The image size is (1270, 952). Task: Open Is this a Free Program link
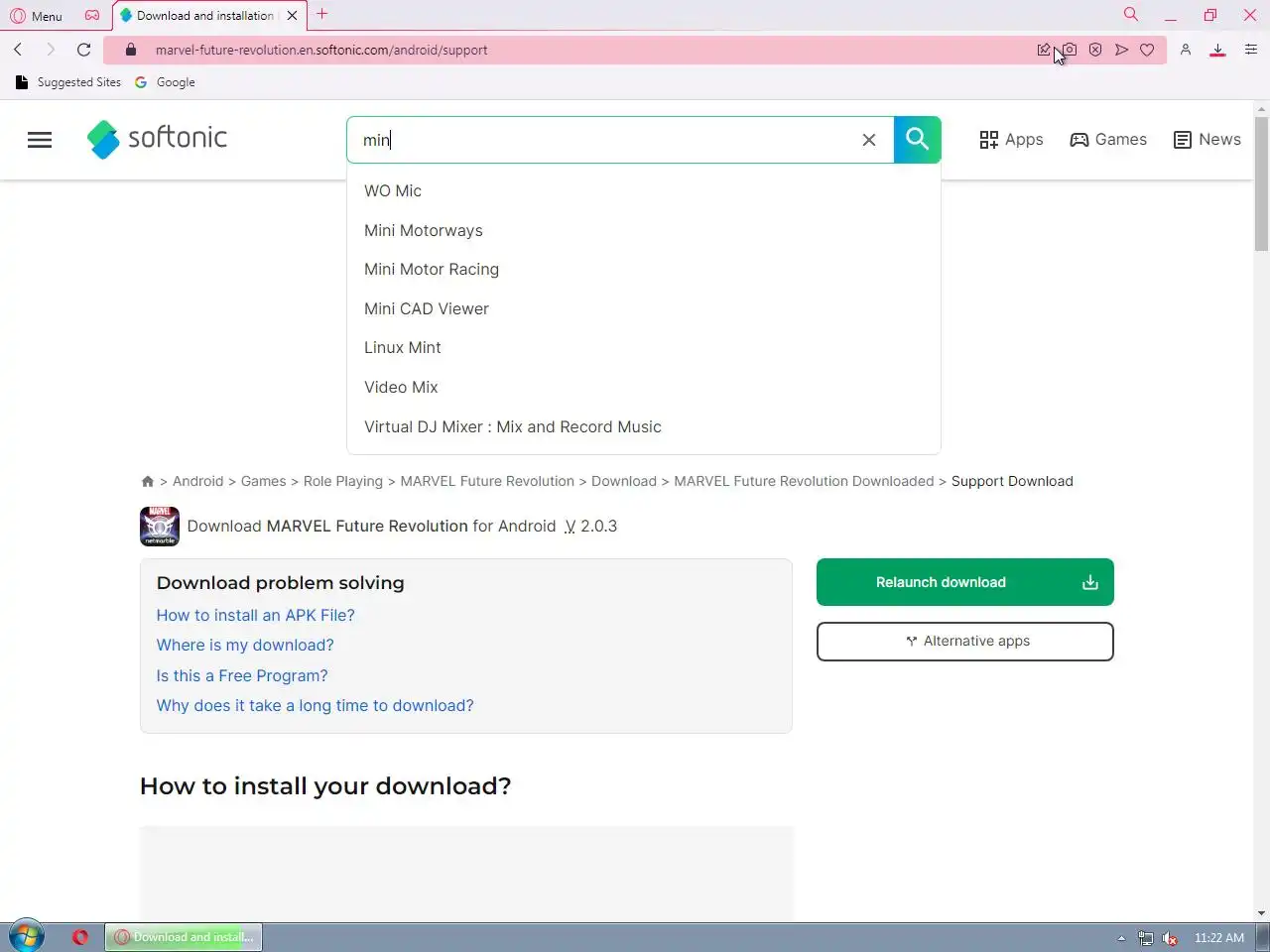[242, 675]
